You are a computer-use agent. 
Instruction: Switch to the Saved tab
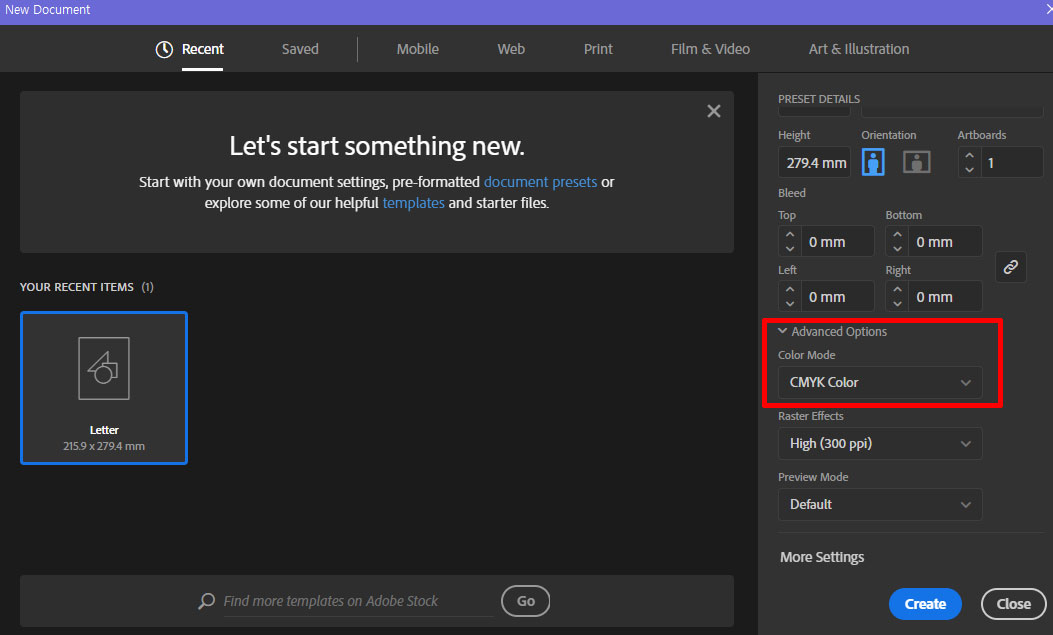pos(300,49)
